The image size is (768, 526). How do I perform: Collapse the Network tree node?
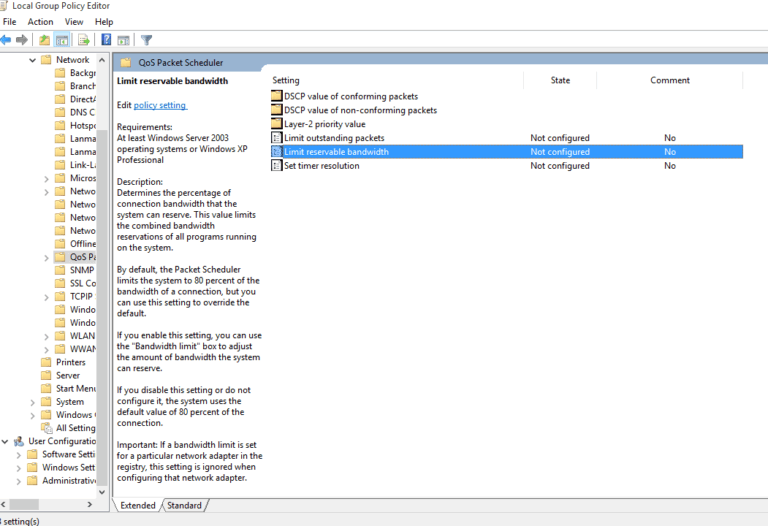click(x=32, y=60)
